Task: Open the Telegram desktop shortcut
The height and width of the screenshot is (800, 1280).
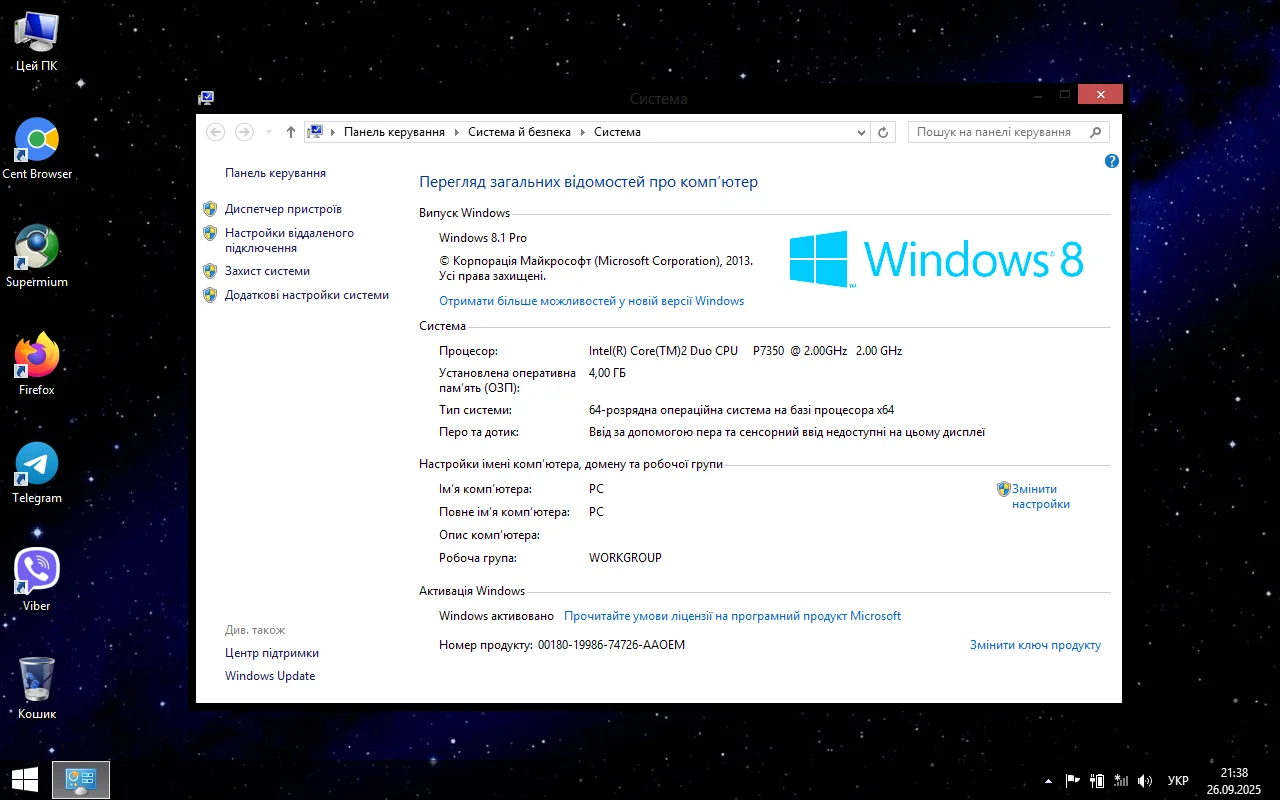Action: pos(37,464)
